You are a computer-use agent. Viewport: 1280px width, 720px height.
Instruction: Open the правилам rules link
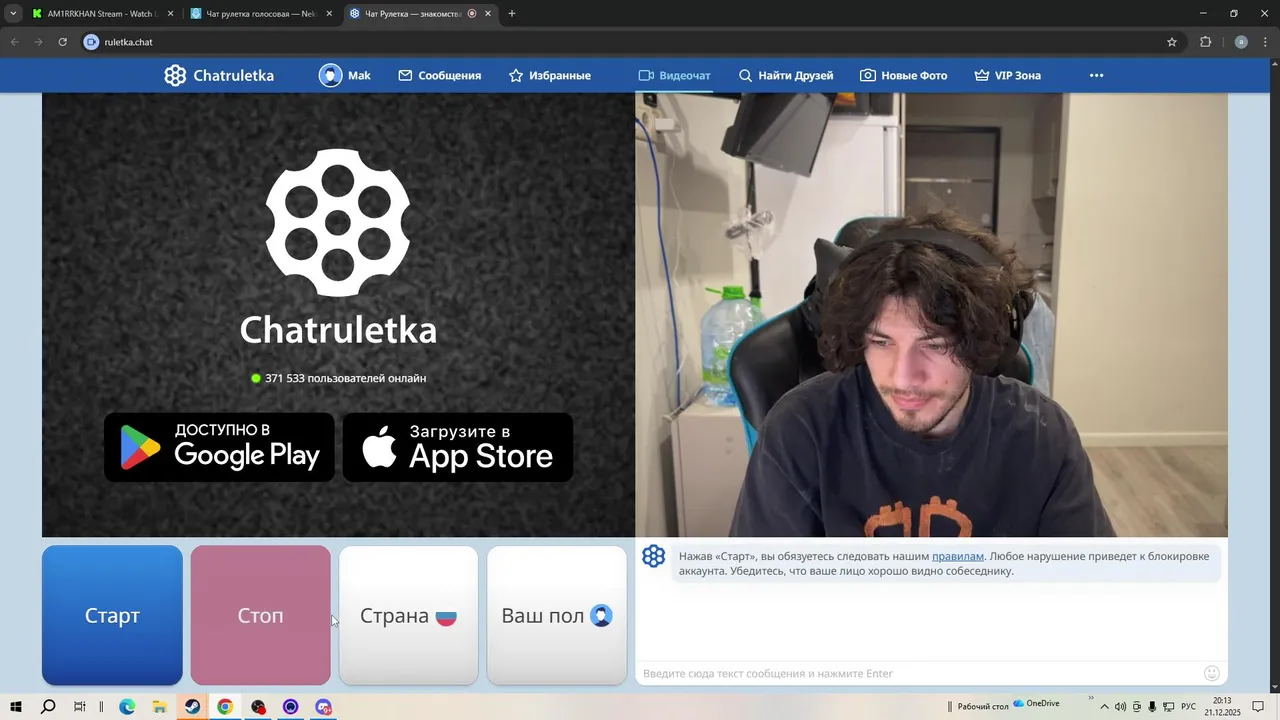(x=958, y=556)
